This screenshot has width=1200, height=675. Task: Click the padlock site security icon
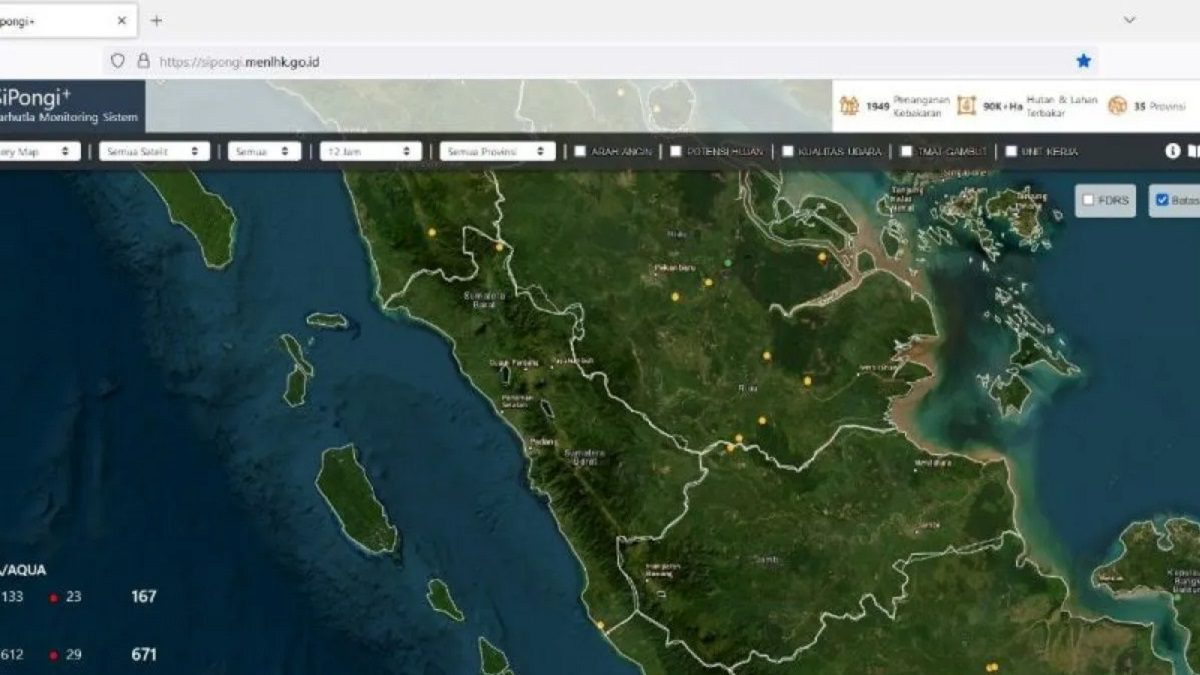[x=143, y=61]
